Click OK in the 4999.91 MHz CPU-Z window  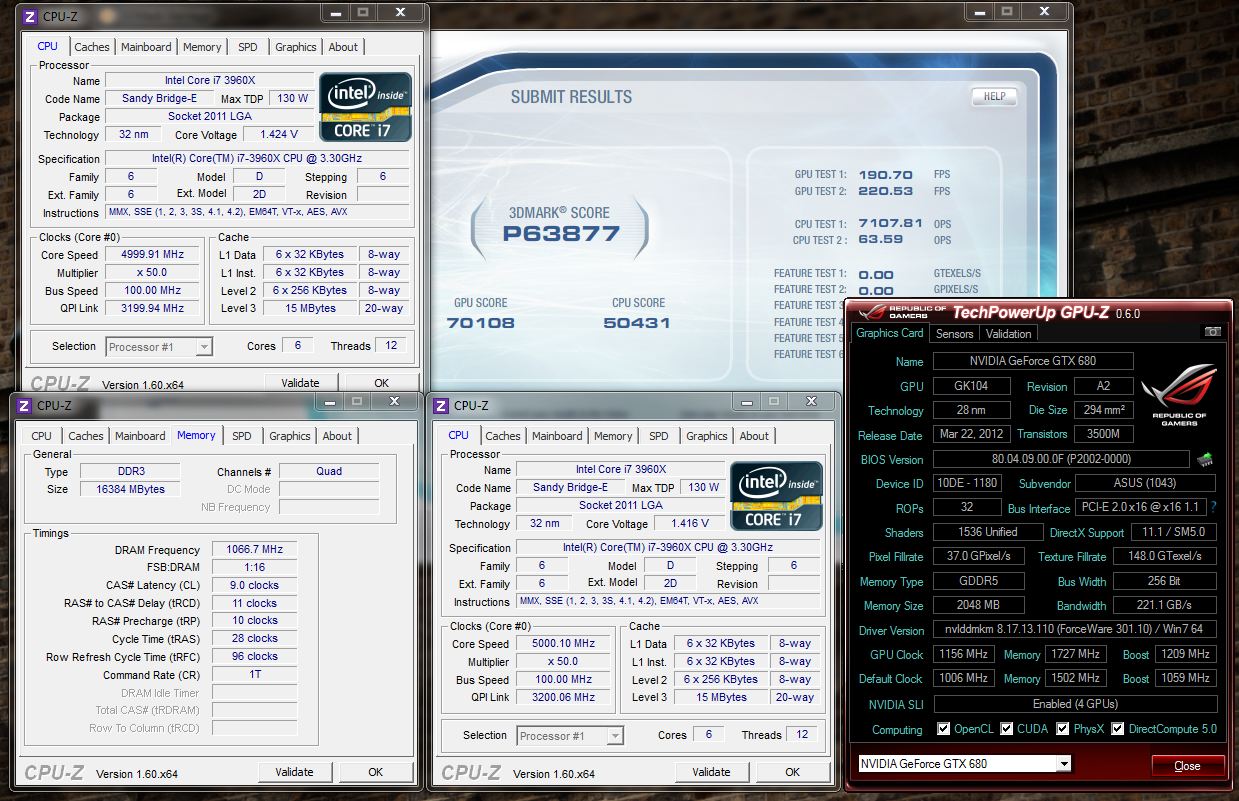point(381,383)
